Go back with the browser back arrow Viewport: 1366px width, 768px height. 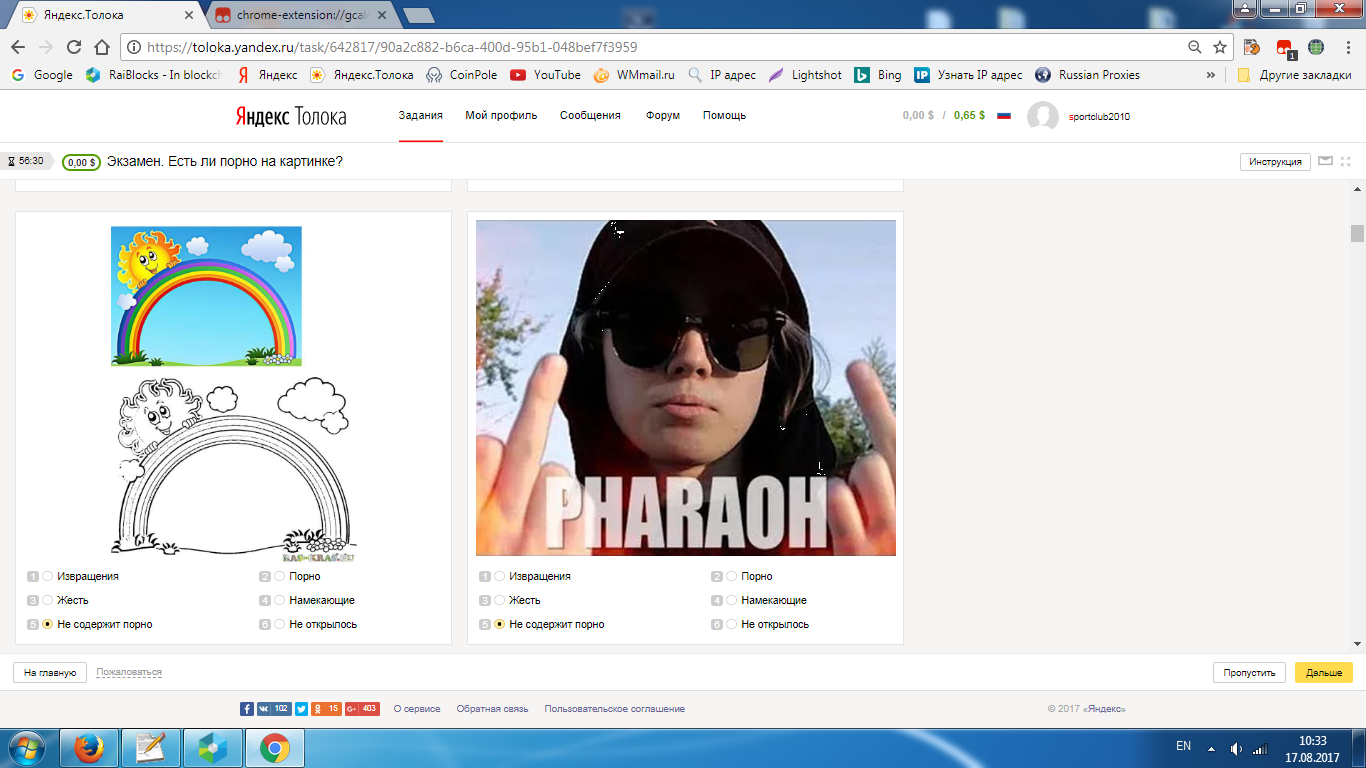pyautogui.click(x=18, y=47)
